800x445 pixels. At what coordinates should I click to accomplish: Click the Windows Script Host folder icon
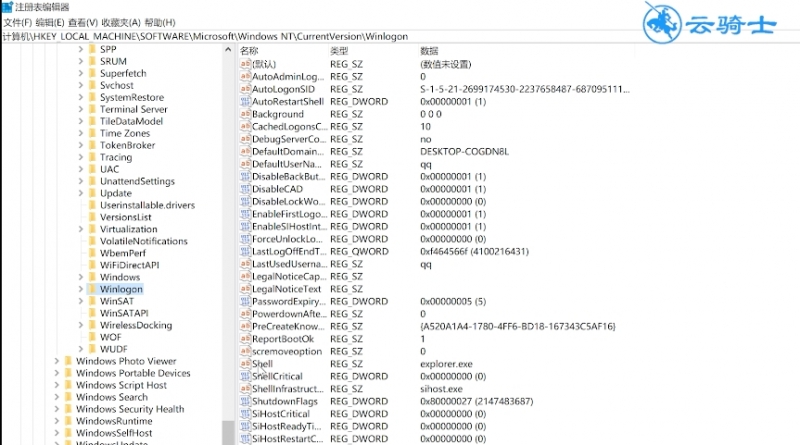[x=68, y=385]
